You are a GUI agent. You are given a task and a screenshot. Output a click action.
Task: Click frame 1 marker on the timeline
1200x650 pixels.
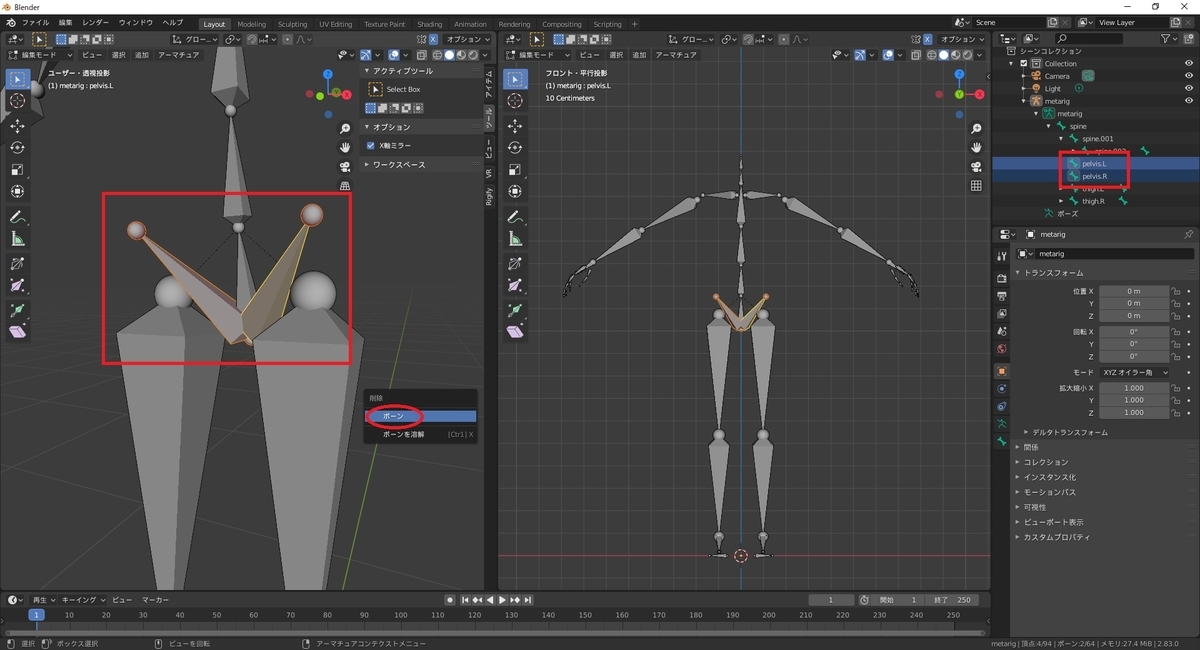pos(37,615)
